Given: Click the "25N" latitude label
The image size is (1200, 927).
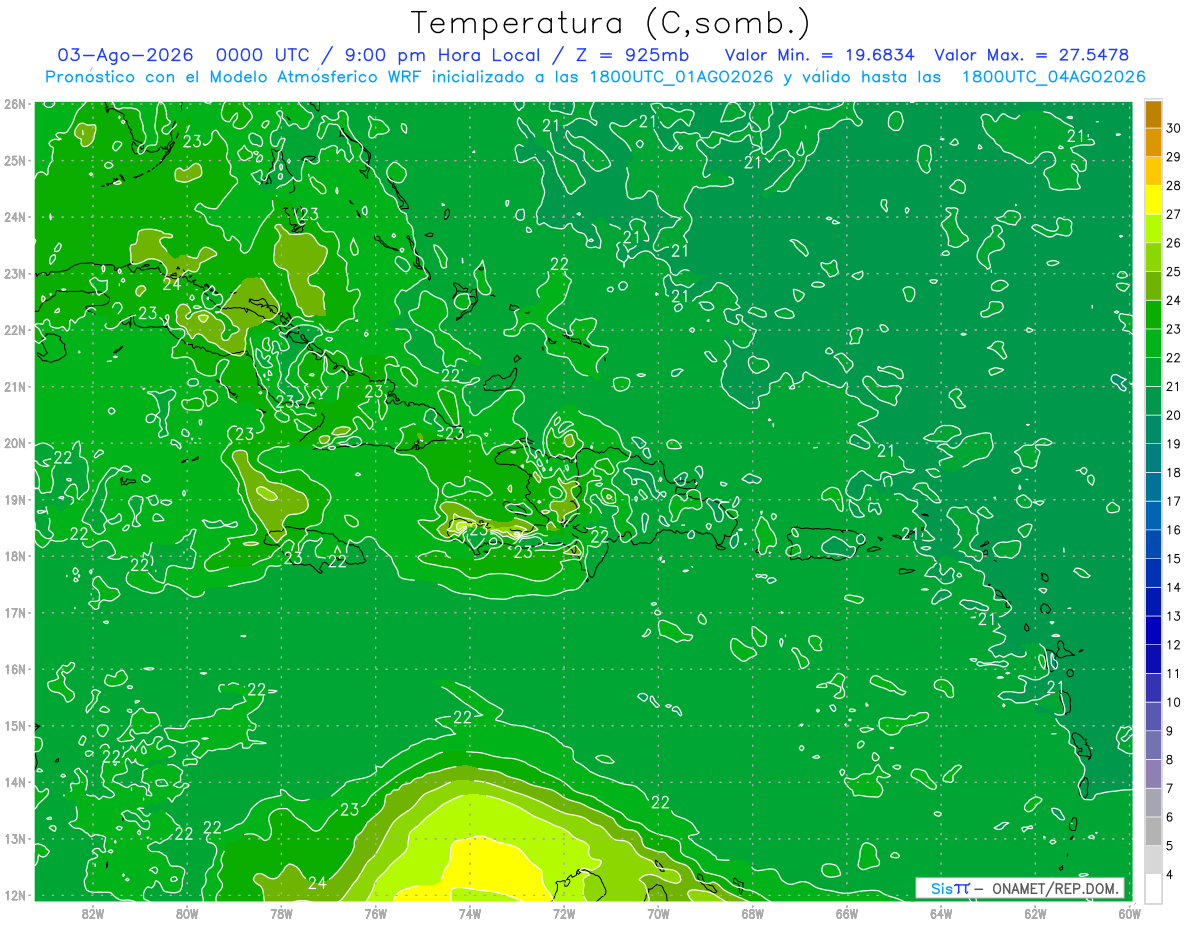Looking at the screenshot, I should click(x=15, y=161).
